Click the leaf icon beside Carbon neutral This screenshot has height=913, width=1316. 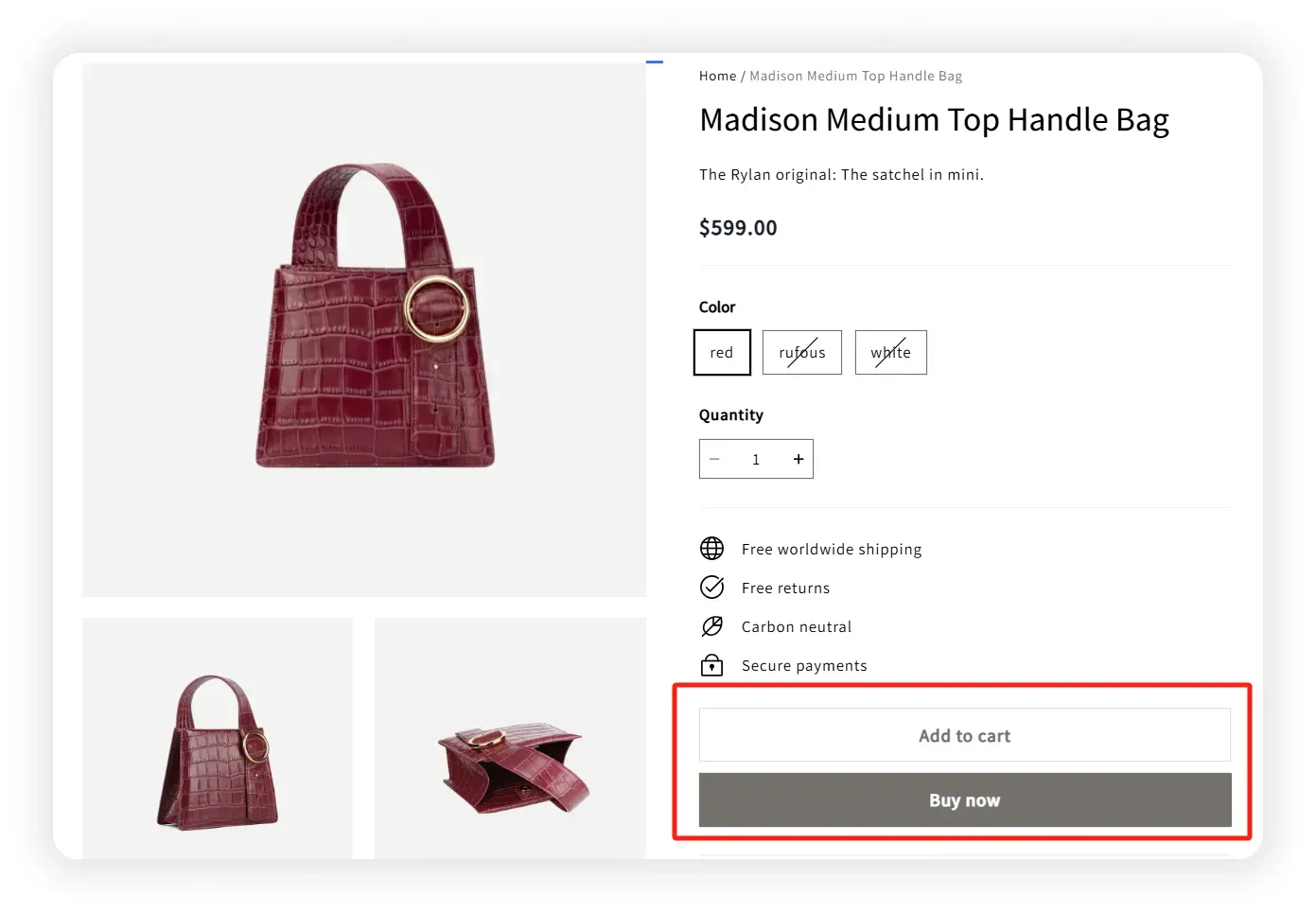coord(711,626)
